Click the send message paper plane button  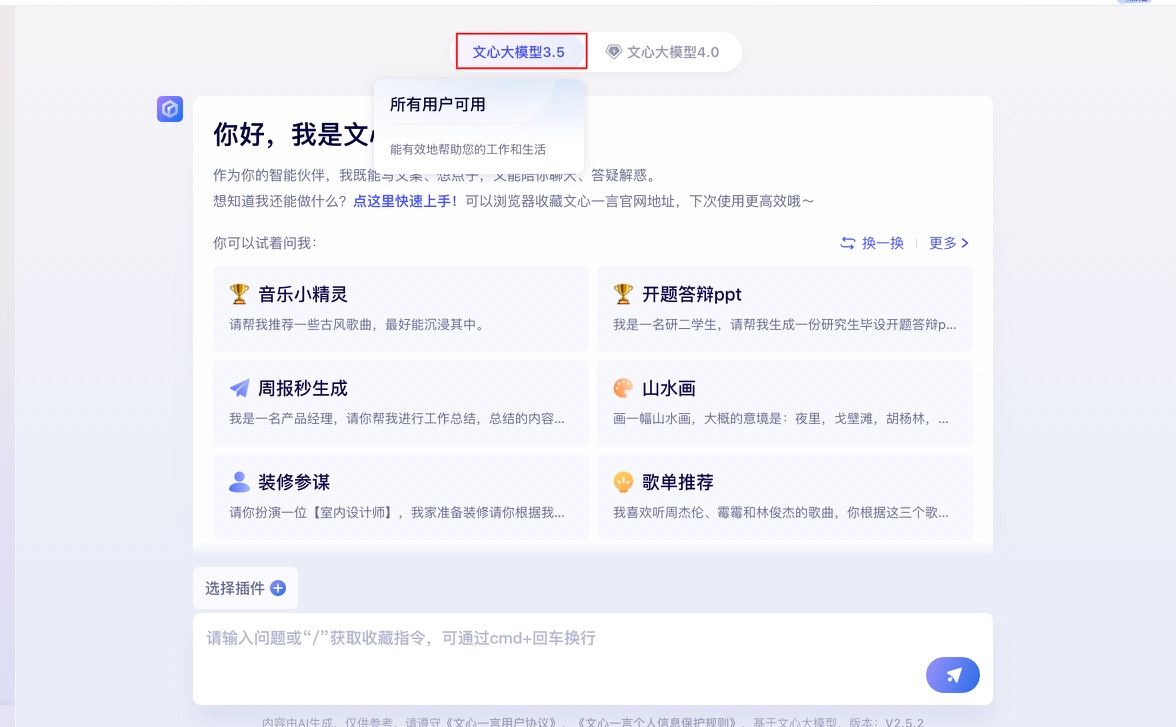coord(952,675)
